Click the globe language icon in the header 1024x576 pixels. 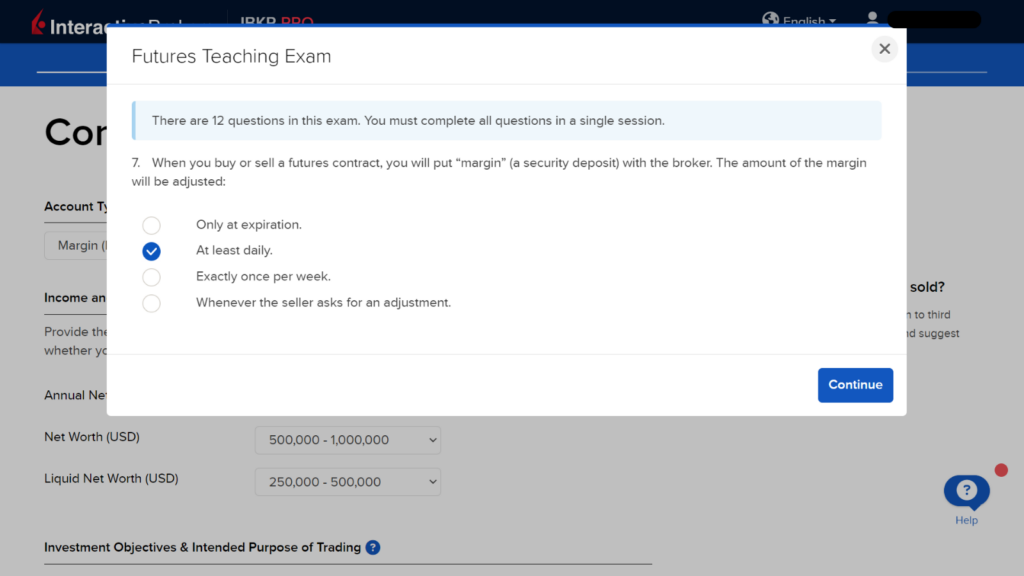pyautogui.click(x=771, y=19)
